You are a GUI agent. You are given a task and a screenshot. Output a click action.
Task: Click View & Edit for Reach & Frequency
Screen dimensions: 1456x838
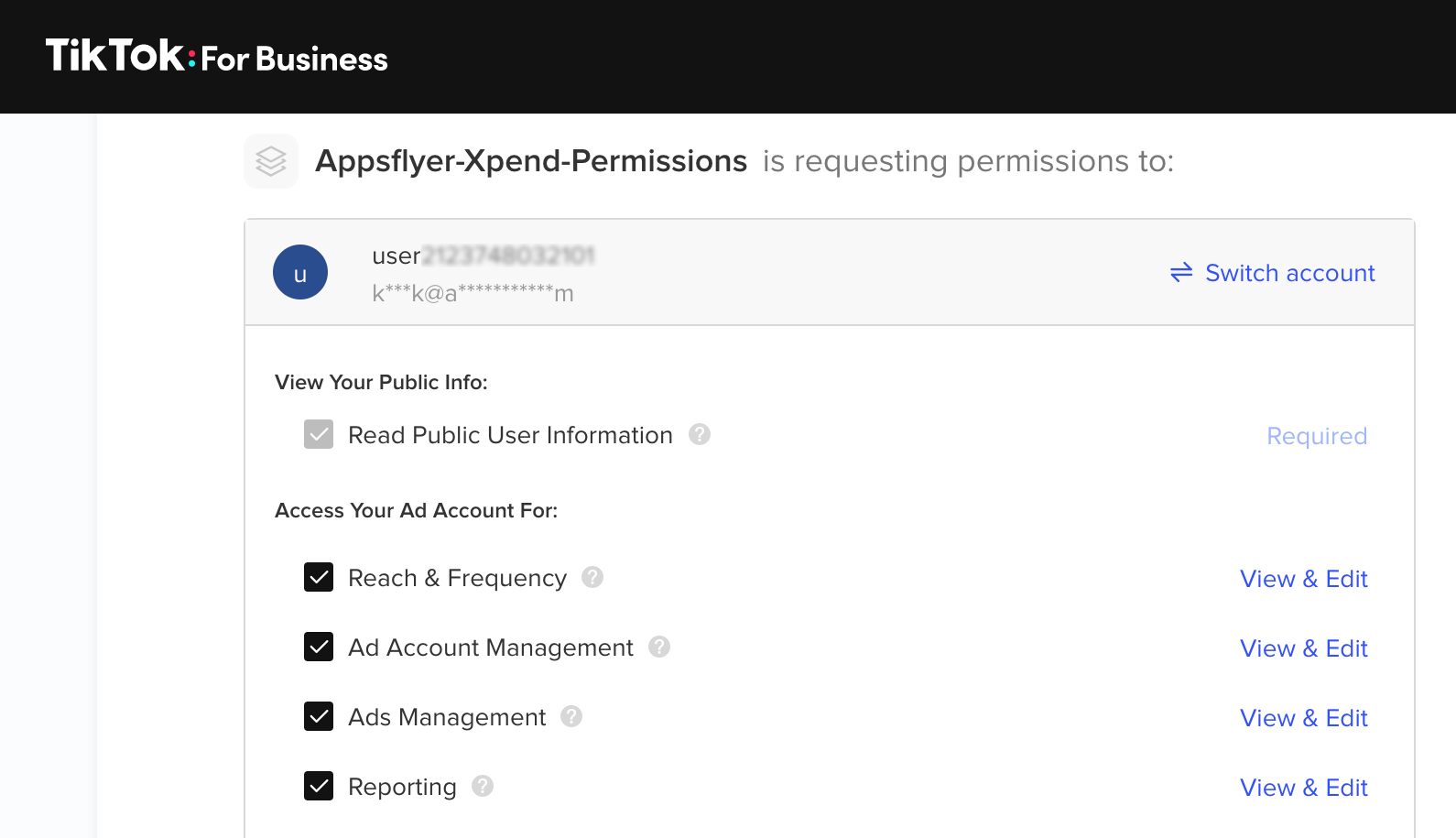point(1304,579)
